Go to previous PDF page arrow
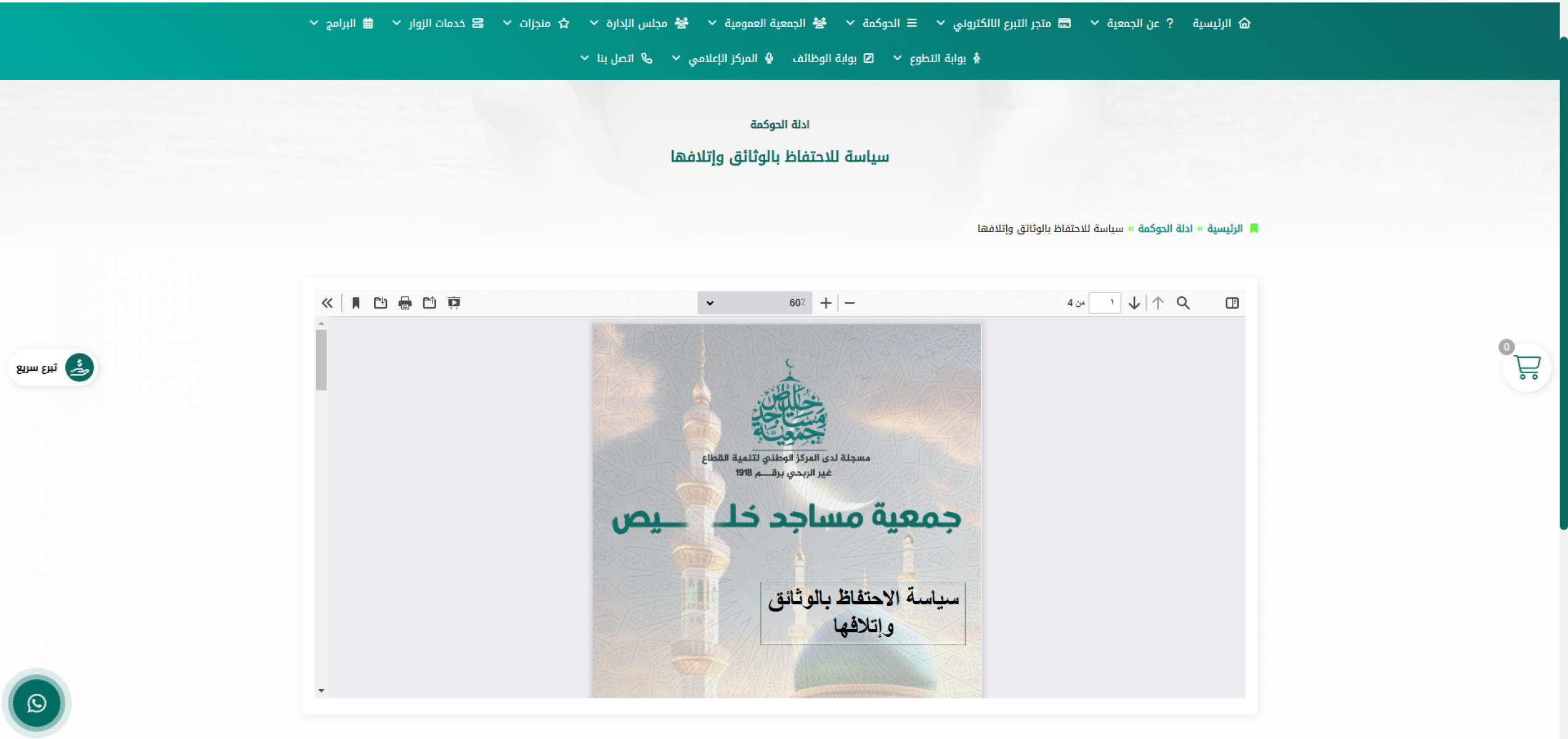Viewport: 1568px width, 739px height. (1158, 303)
